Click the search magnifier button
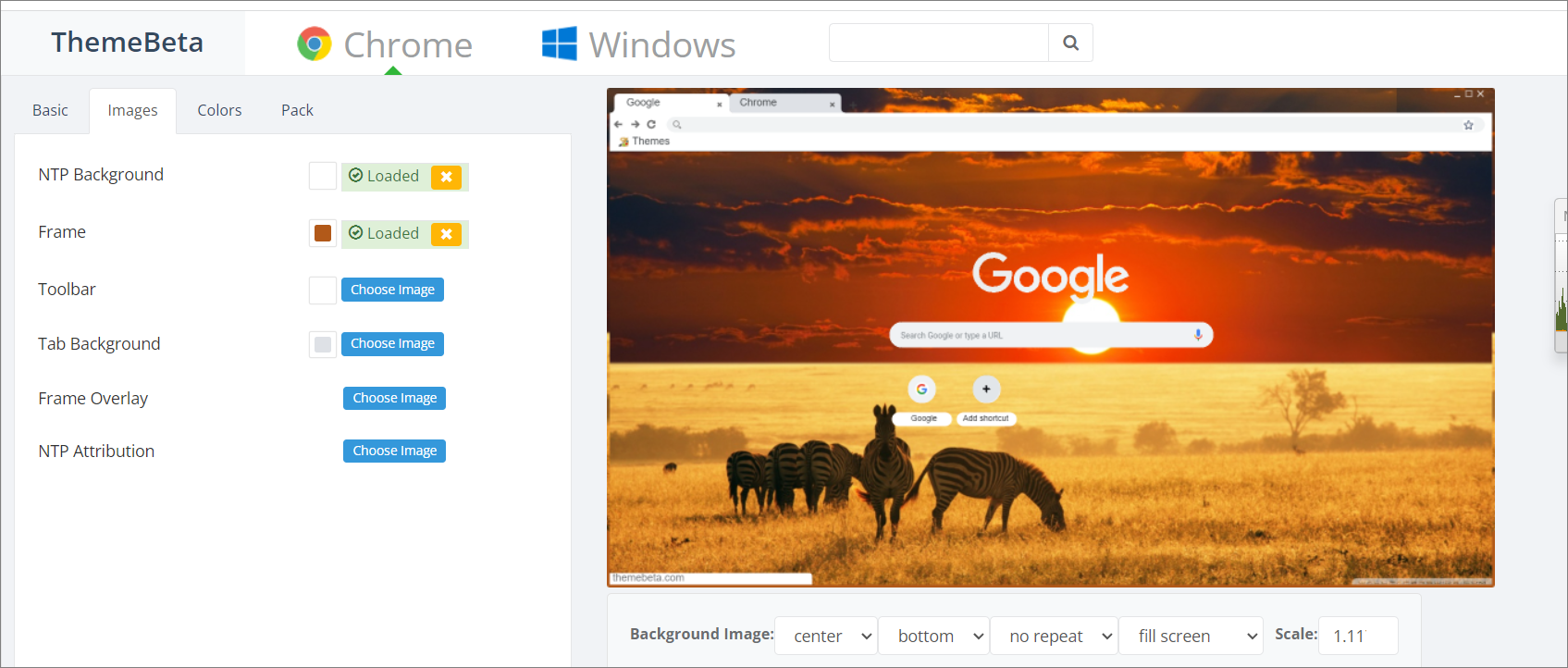Screen dimensions: 1568x668 (1070, 43)
